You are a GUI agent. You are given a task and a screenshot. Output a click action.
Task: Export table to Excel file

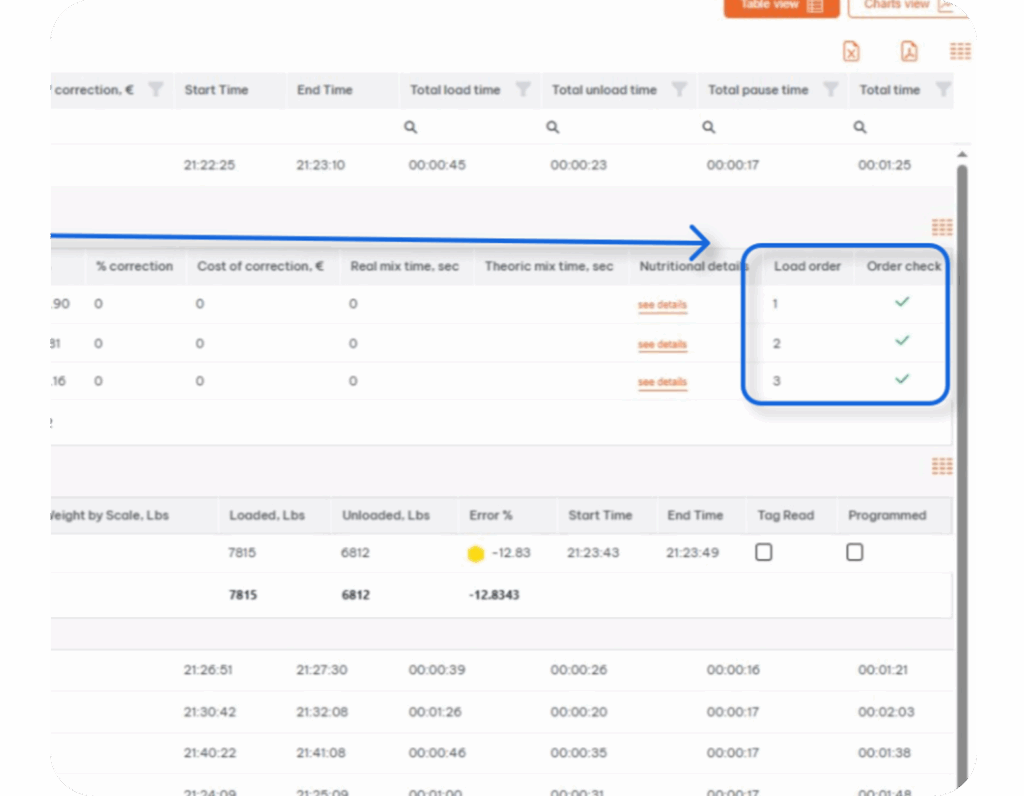tap(851, 52)
